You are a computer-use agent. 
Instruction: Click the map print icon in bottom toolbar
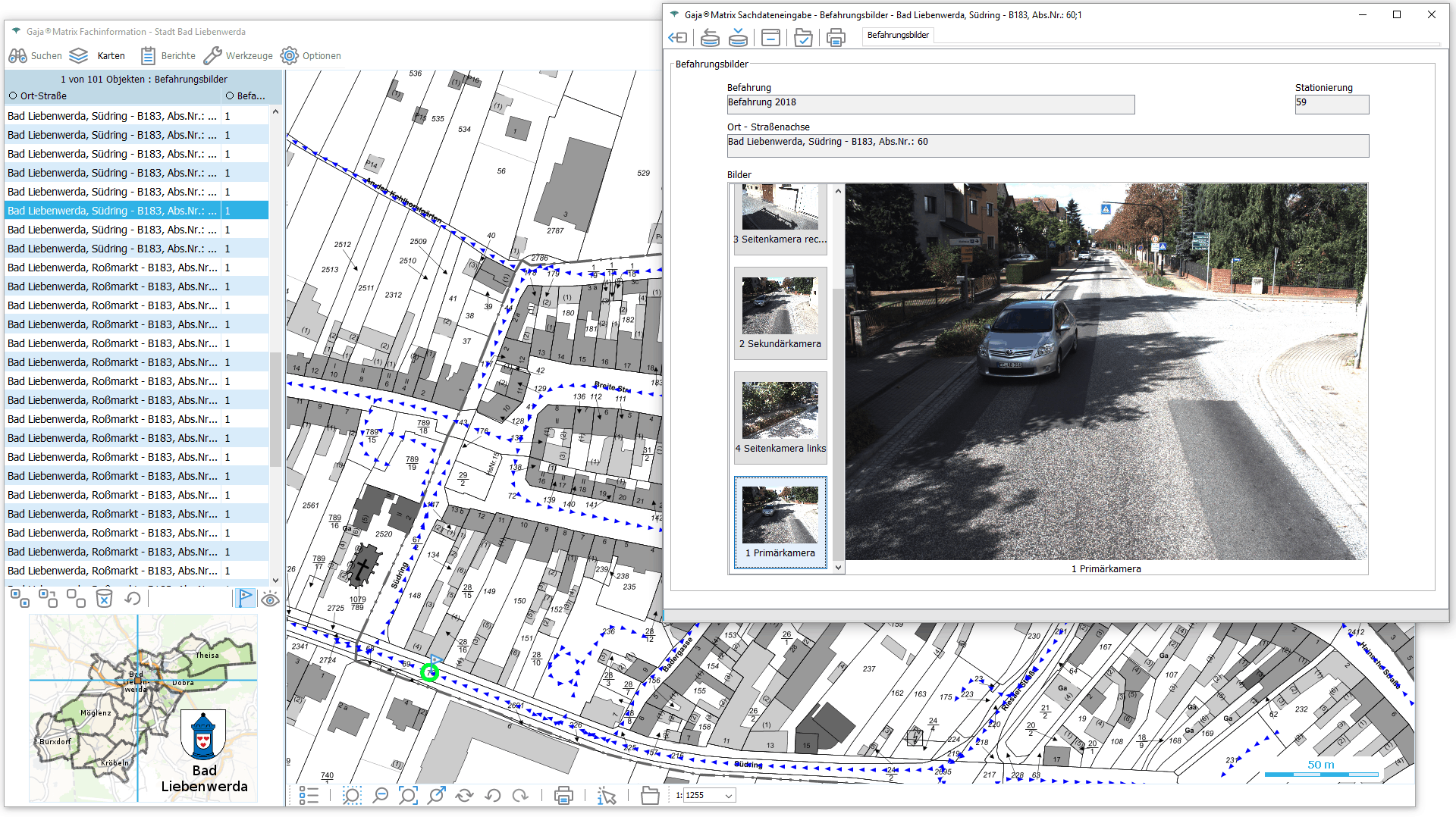(x=563, y=795)
